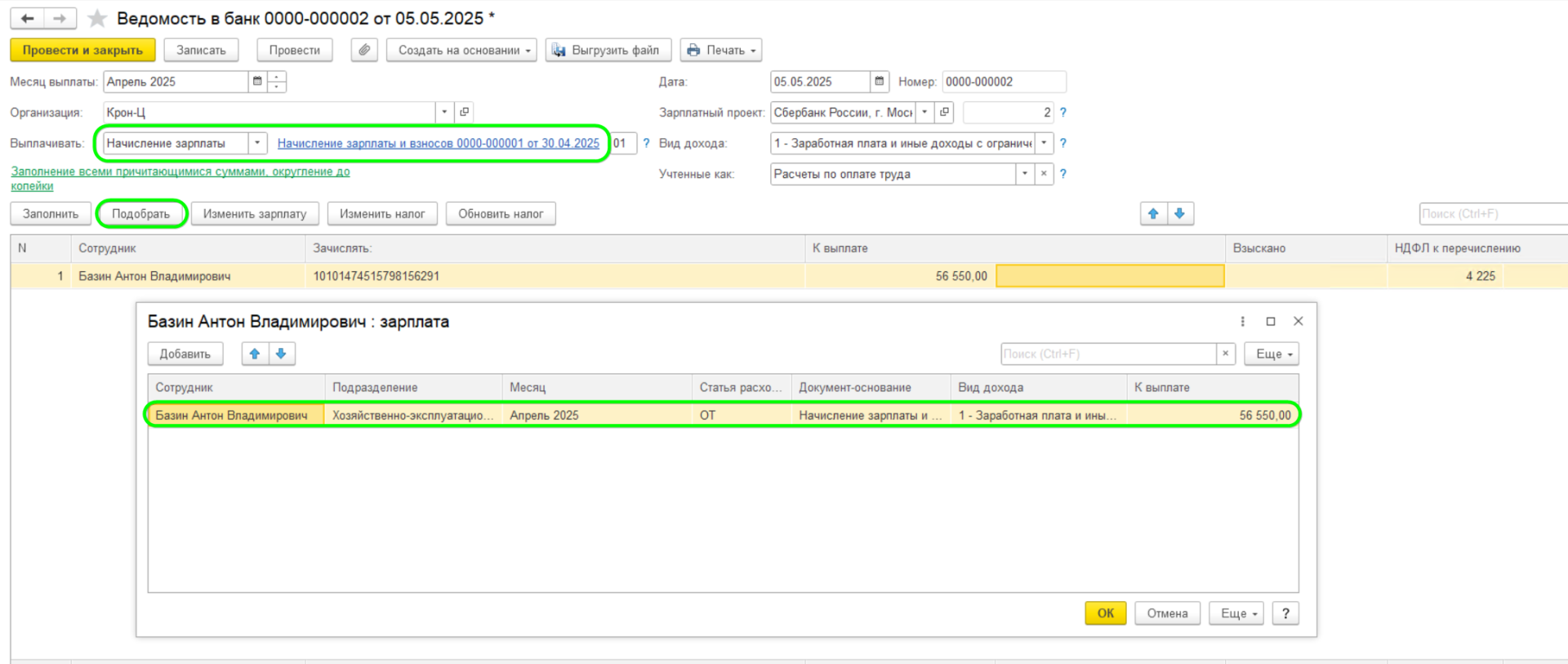The width and height of the screenshot is (1568, 664).
Task: Open organization Крон-Ц card icon
Action: [x=464, y=112]
